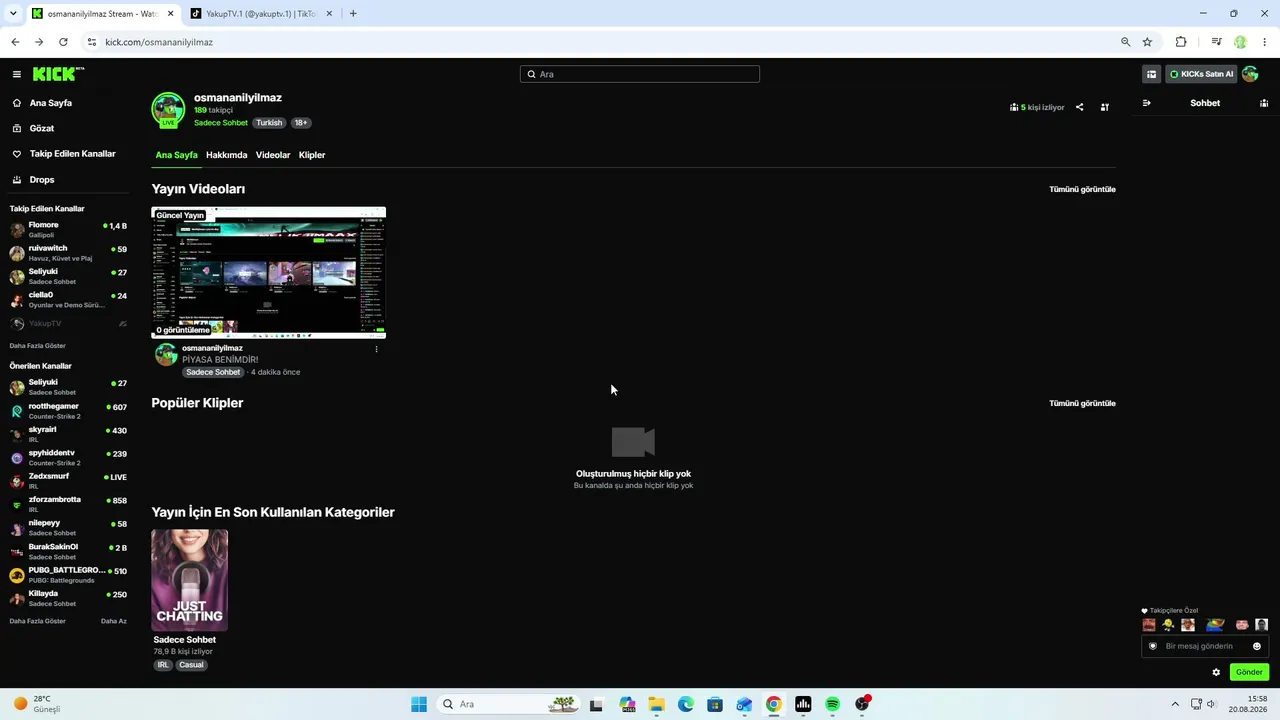
Task: Click the PİYASA BENİMDİR! stream title
Action: tap(220, 360)
